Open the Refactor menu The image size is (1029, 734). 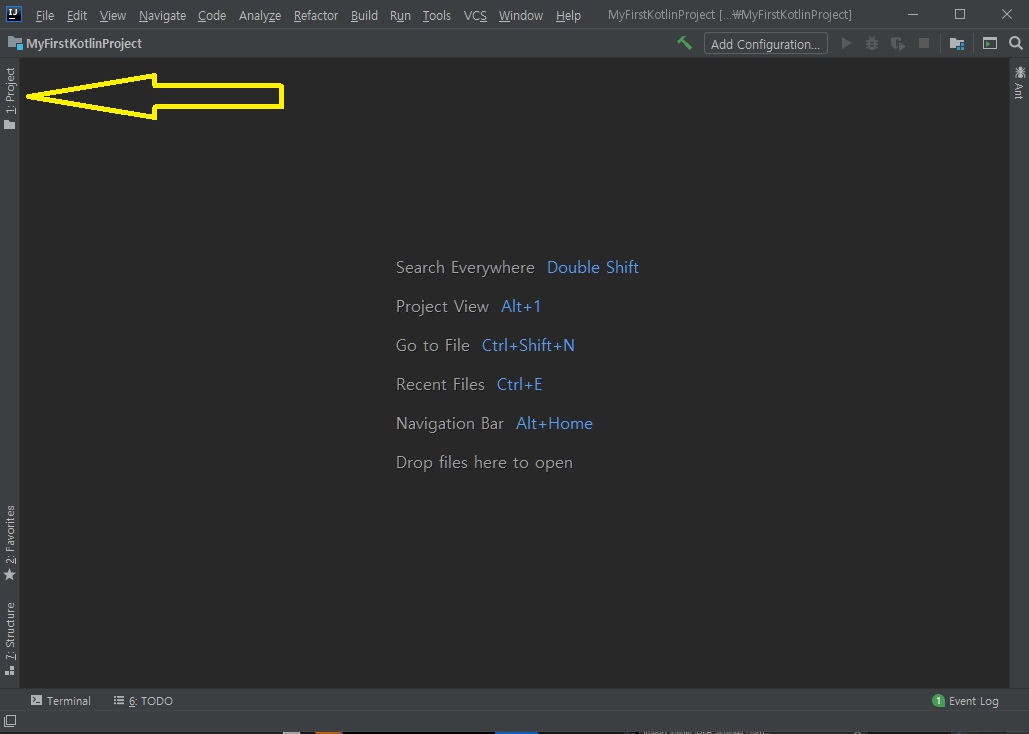pyautogui.click(x=315, y=16)
